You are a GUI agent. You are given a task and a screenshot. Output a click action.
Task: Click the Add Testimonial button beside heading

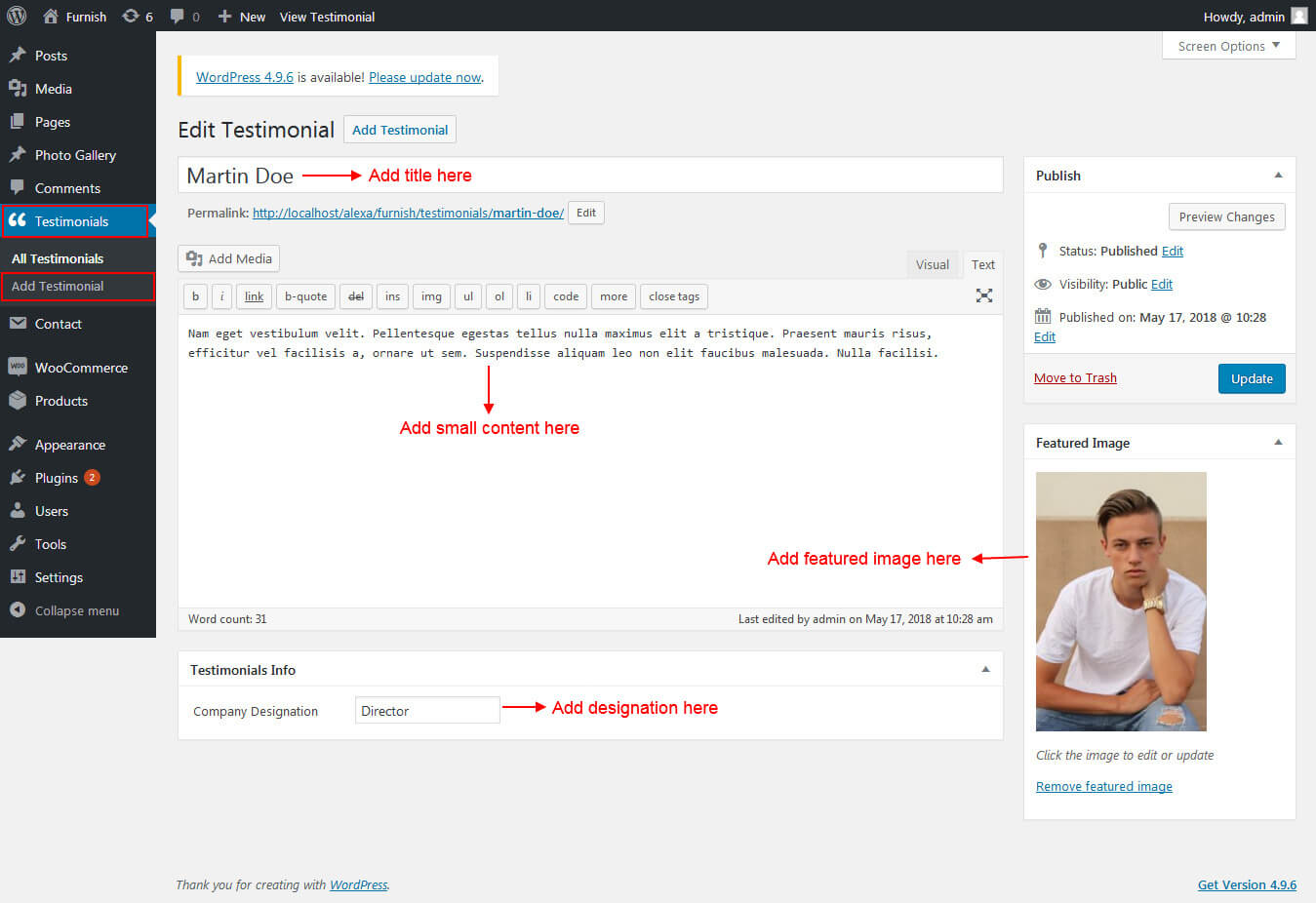pyautogui.click(x=400, y=130)
